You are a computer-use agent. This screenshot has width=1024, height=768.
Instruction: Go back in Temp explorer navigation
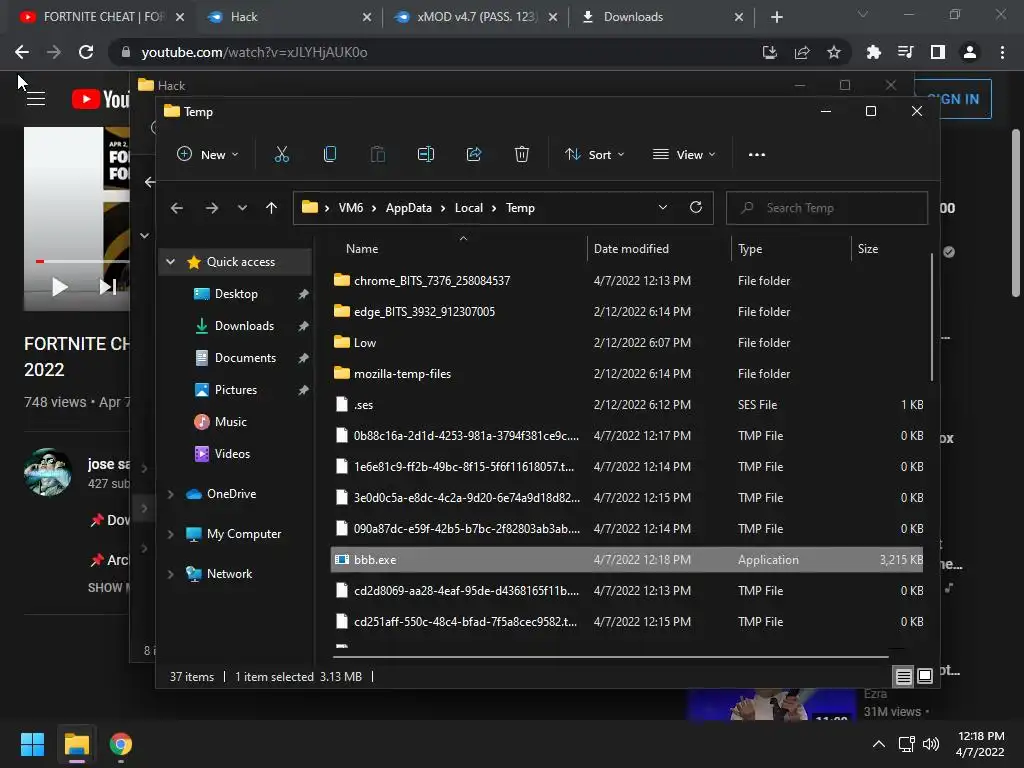click(176, 208)
